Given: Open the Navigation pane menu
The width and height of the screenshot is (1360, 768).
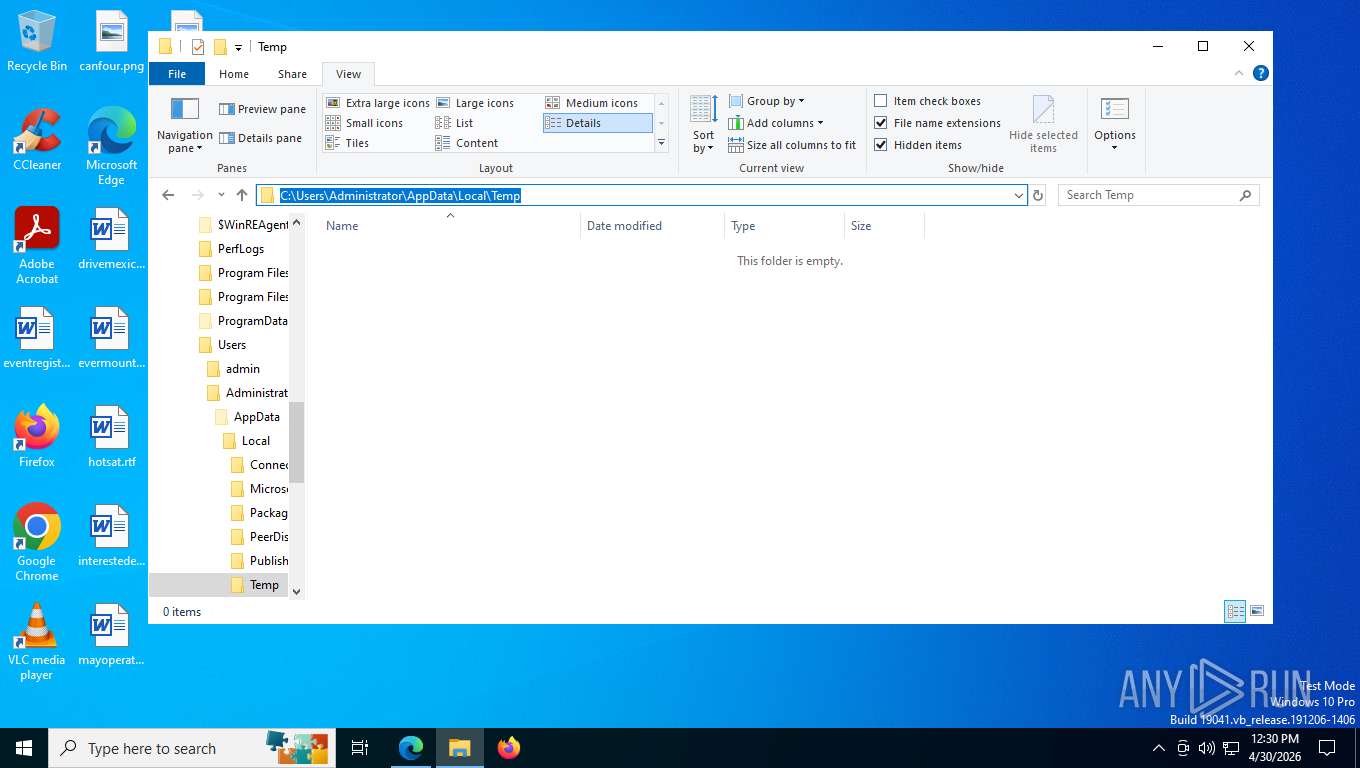Looking at the screenshot, I should coord(184,125).
